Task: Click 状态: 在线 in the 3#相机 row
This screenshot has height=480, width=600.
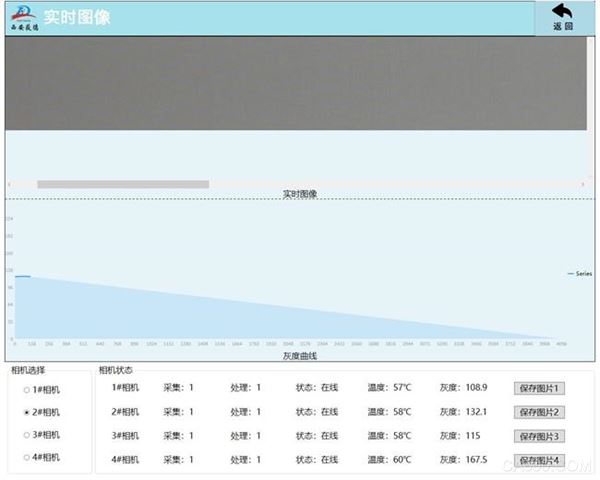Action: 317,436
